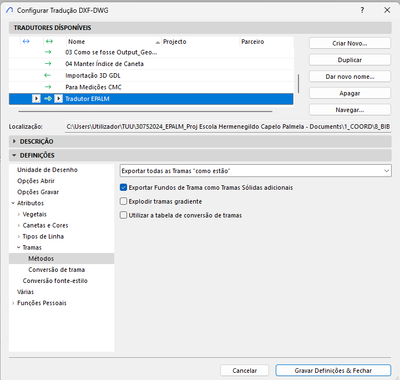Select translator 04 Manter Índice de Caneta

(x=104, y=63)
